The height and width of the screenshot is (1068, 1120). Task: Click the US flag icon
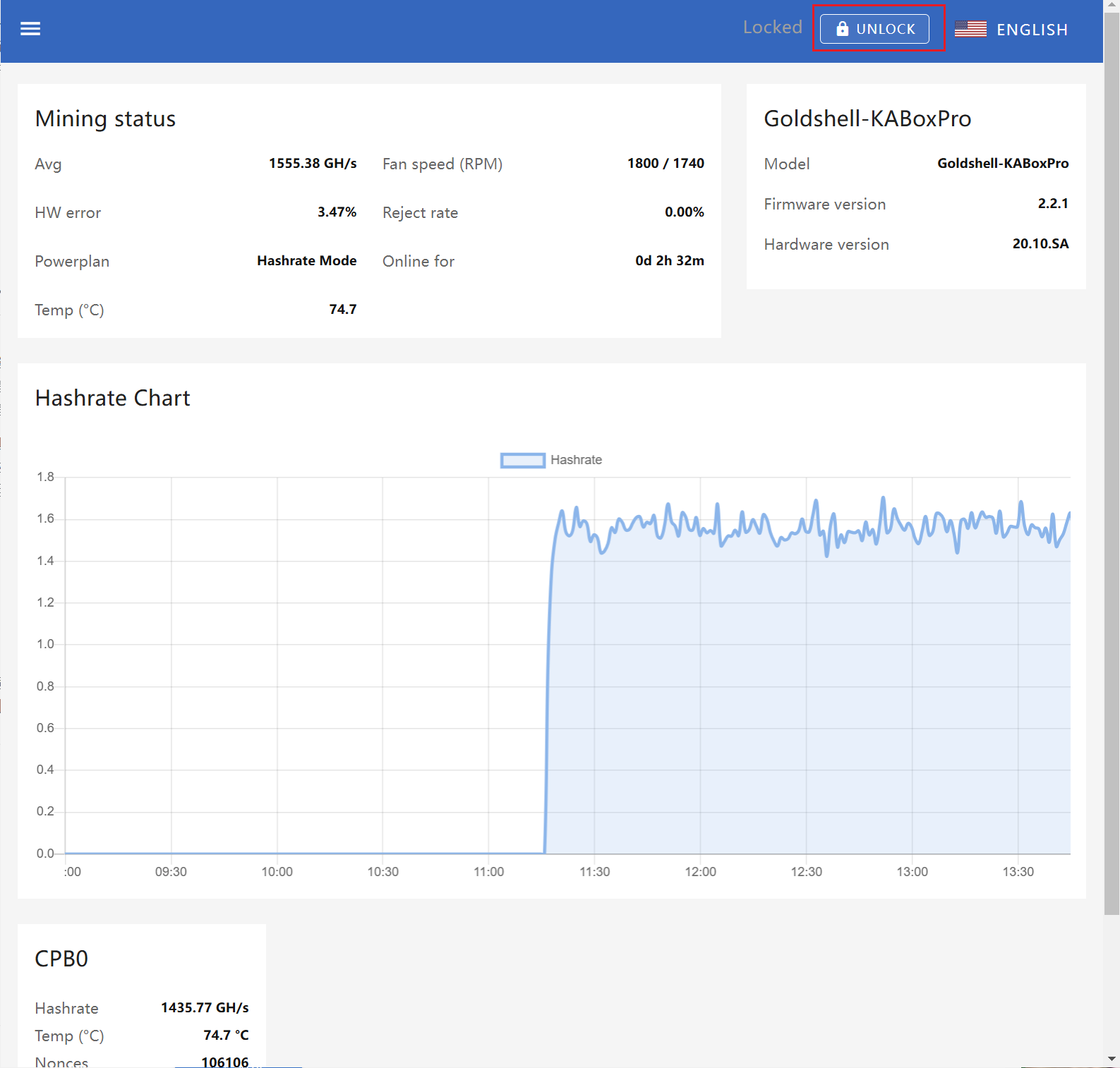coord(970,29)
